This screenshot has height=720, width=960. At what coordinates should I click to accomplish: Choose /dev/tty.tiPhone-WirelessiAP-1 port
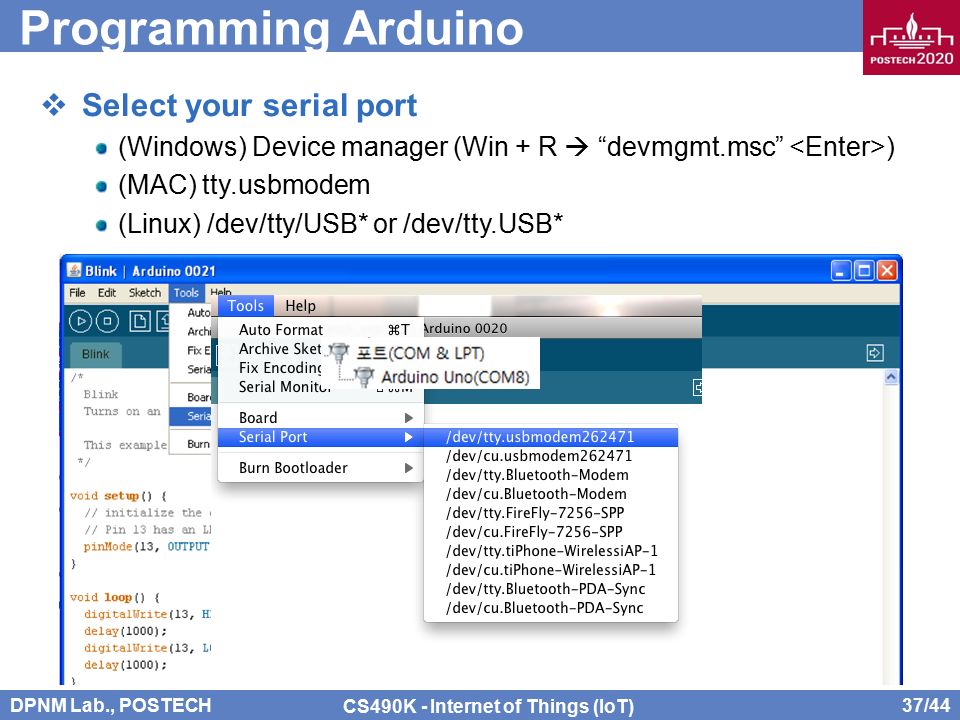tap(551, 551)
